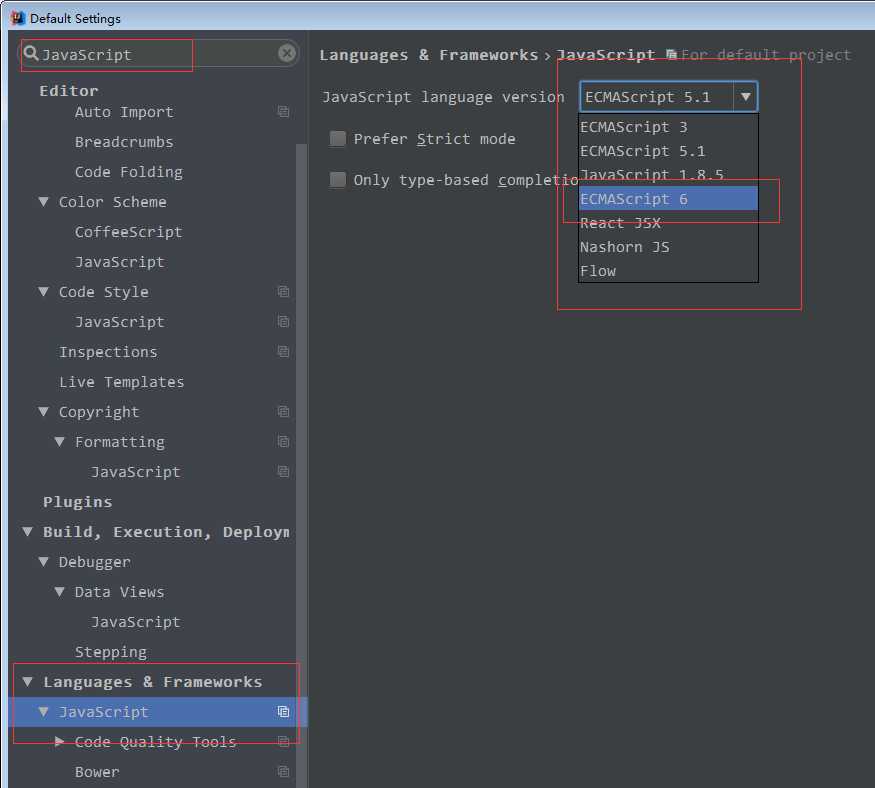Click the Languages & Frameworks breadcrumb link
This screenshot has height=788, width=875.
(x=428, y=55)
